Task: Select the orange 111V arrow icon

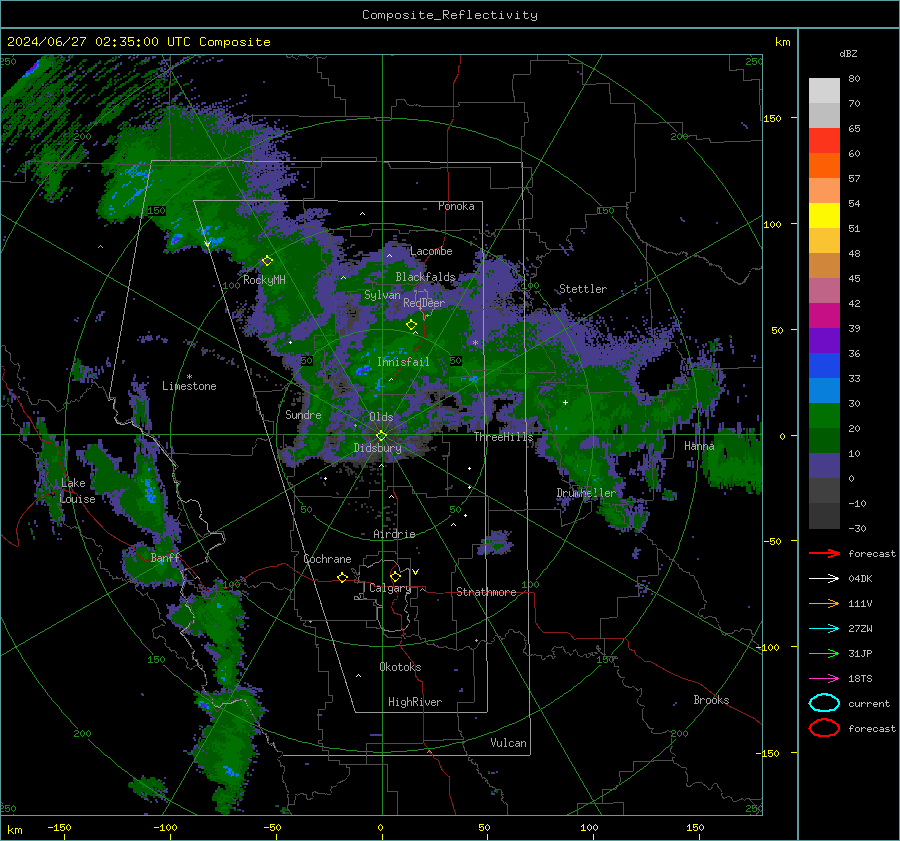Action: pos(824,603)
